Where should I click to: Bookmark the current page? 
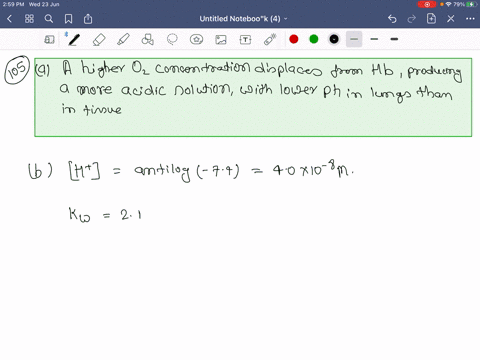point(68,19)
